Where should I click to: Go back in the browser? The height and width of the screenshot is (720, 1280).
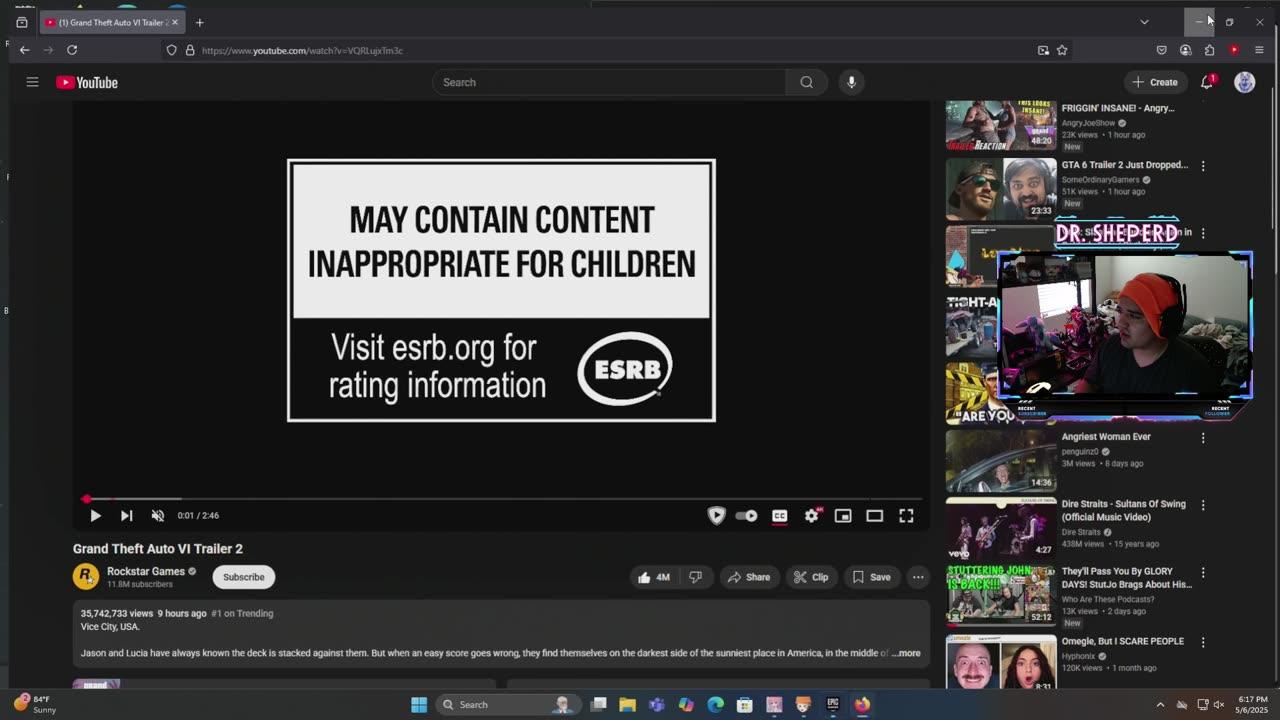(24, 50)
